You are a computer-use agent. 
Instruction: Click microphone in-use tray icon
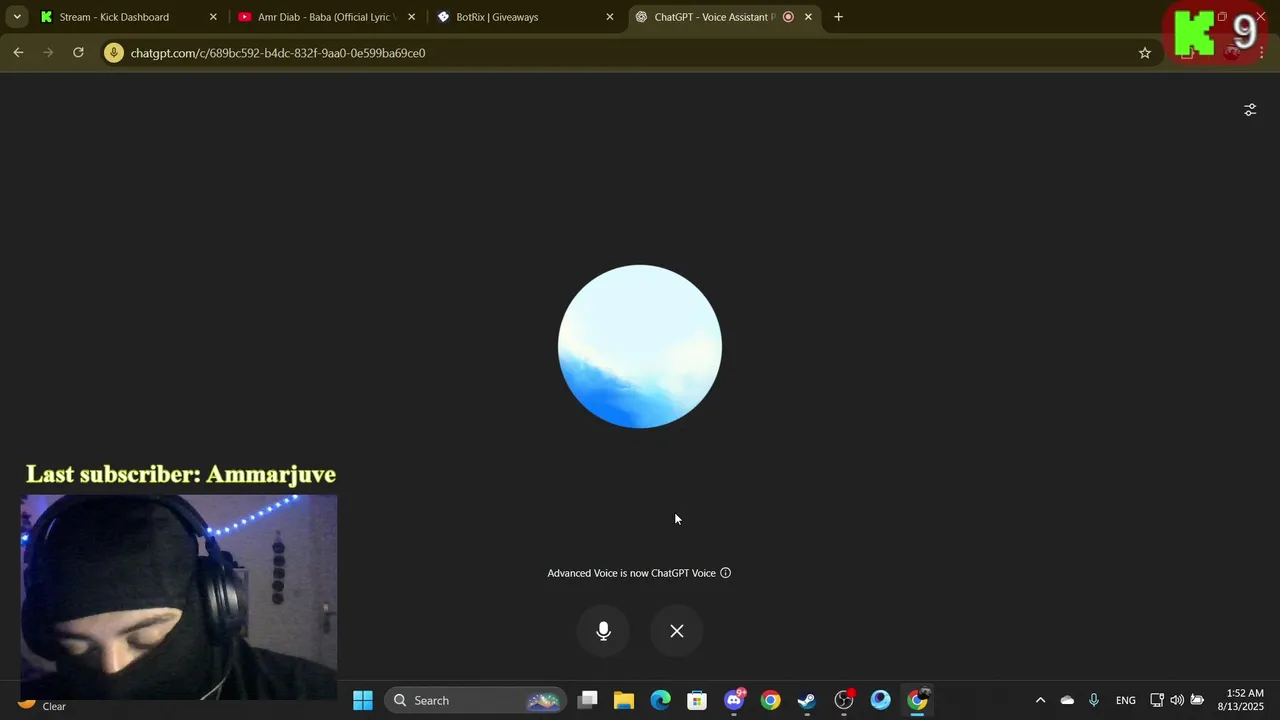(x=1094, y=700)
